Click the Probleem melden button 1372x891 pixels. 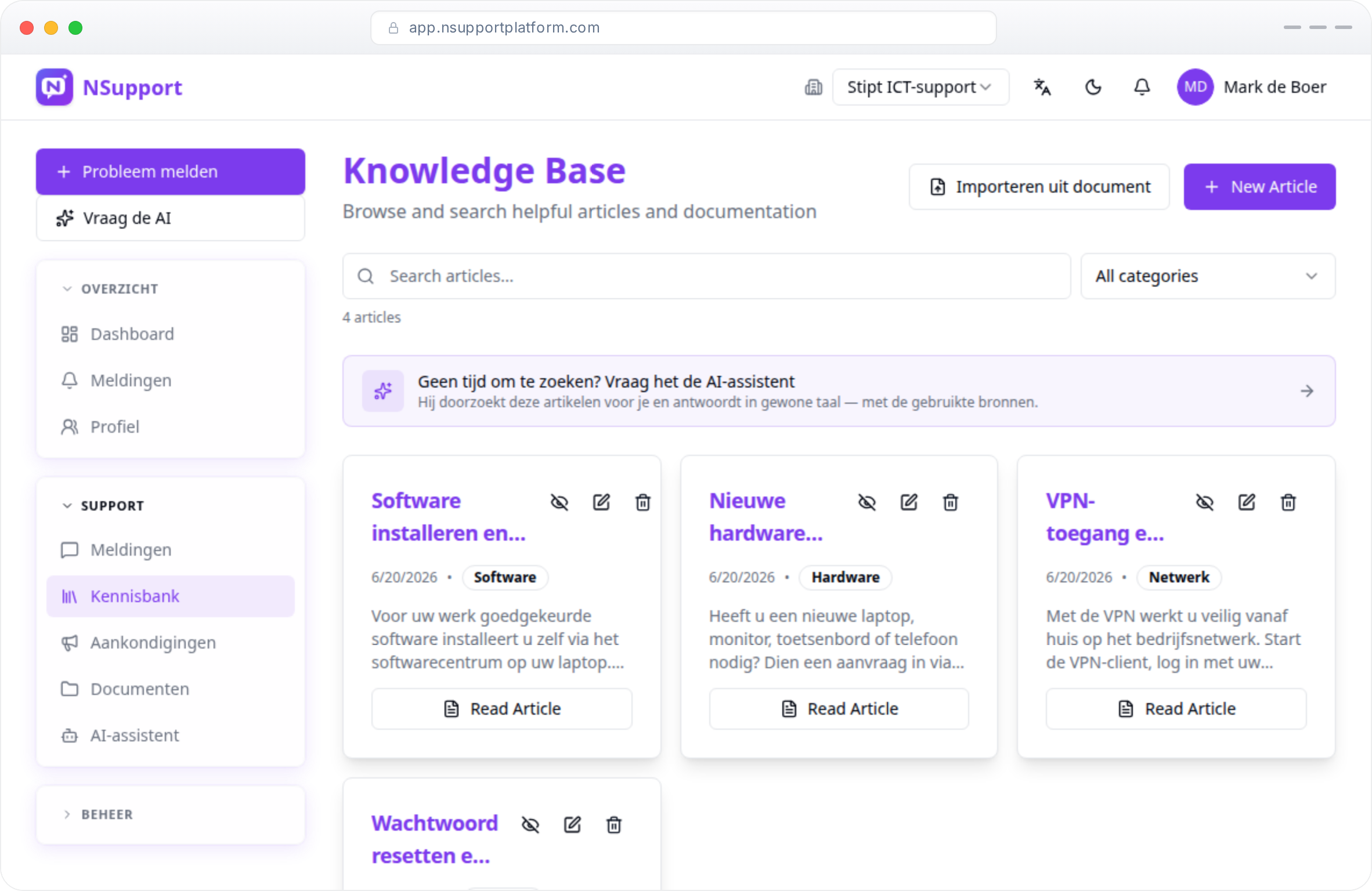171,172
